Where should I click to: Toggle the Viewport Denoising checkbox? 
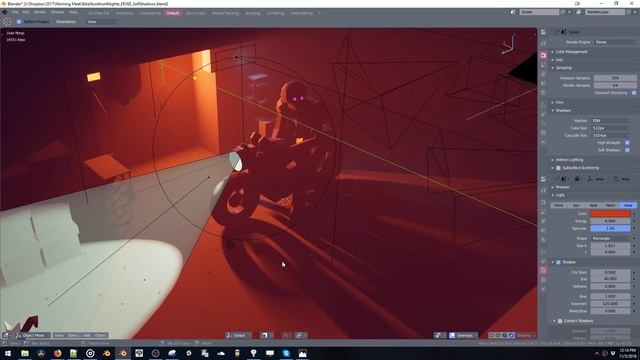634,93
